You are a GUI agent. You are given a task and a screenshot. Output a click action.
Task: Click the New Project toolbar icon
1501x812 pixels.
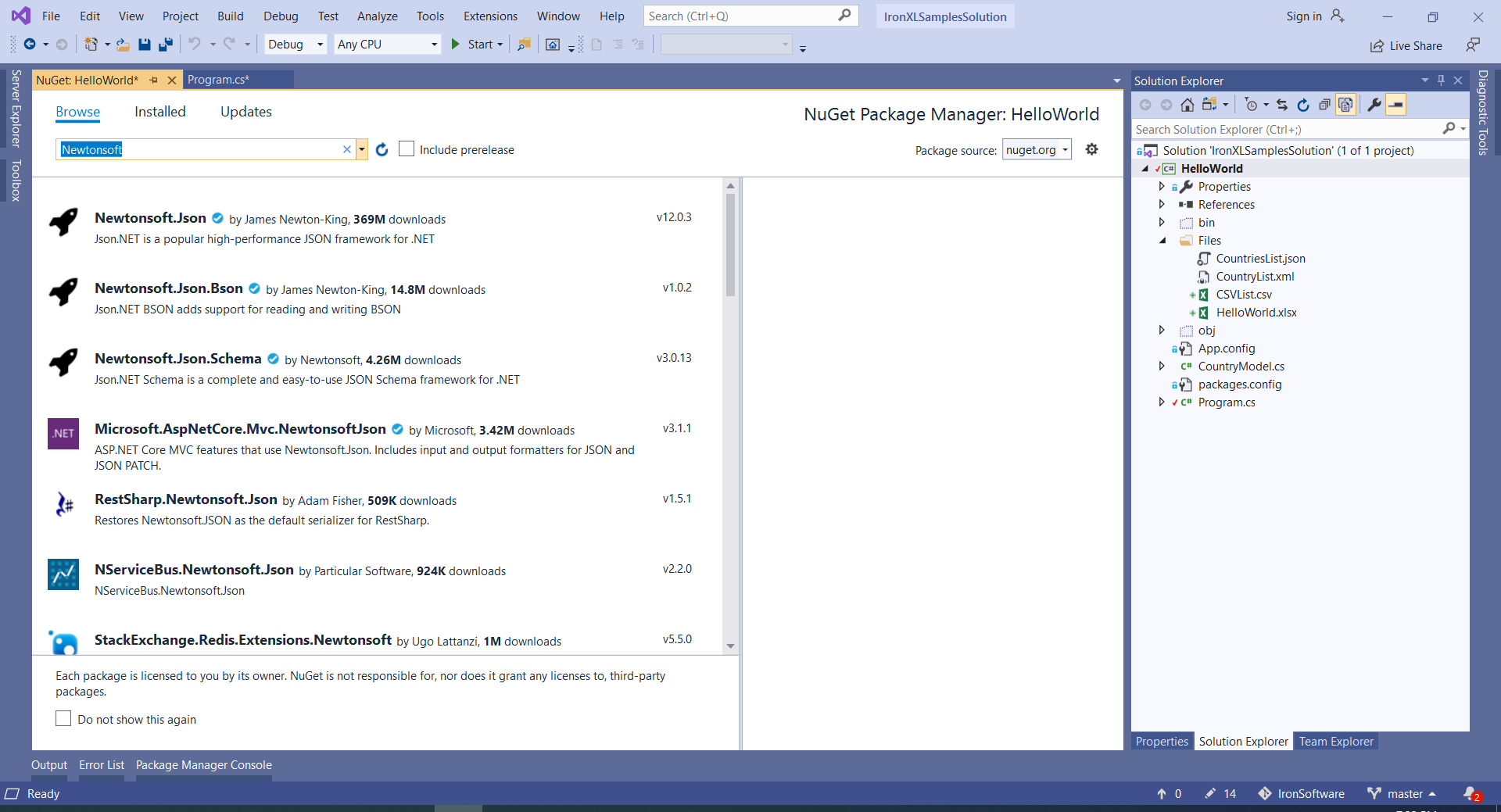(91, 45)
